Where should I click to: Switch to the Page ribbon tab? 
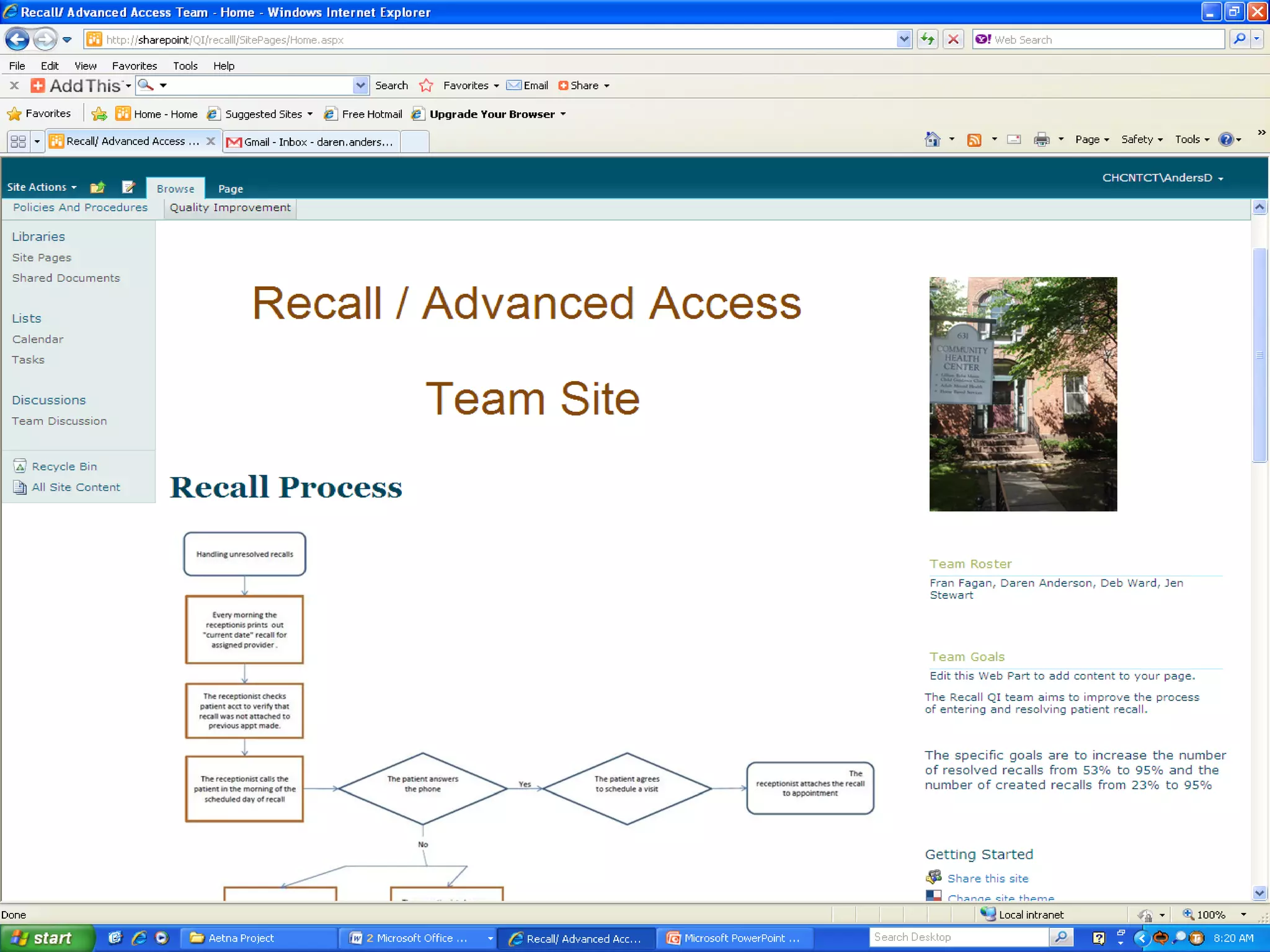pyautogui.click(x=230, y=189)
